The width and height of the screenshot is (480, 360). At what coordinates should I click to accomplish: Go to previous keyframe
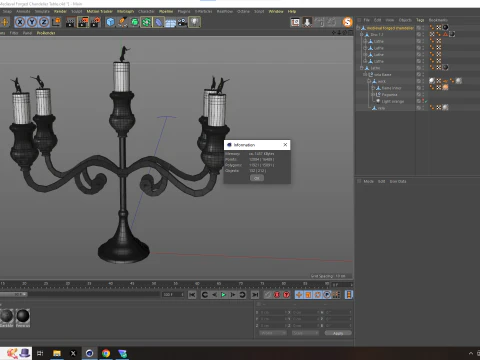click(205, 295)
